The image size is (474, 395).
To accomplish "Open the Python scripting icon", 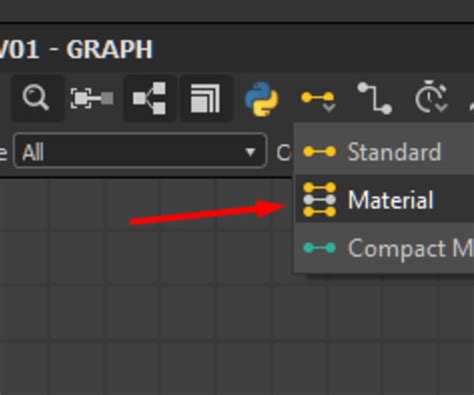I will (x=262, y=99).
